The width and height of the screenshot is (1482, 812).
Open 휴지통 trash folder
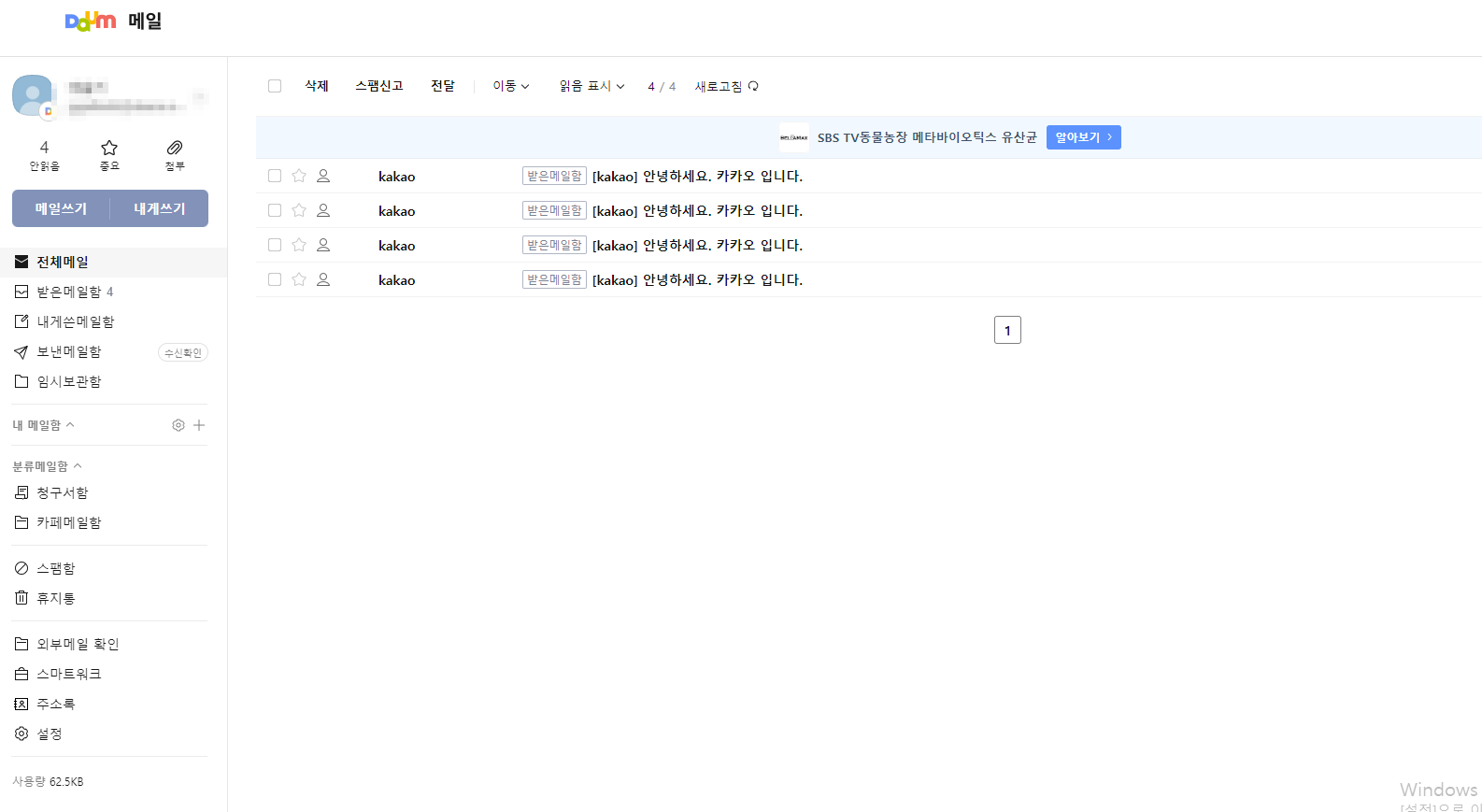click(55, 599)
